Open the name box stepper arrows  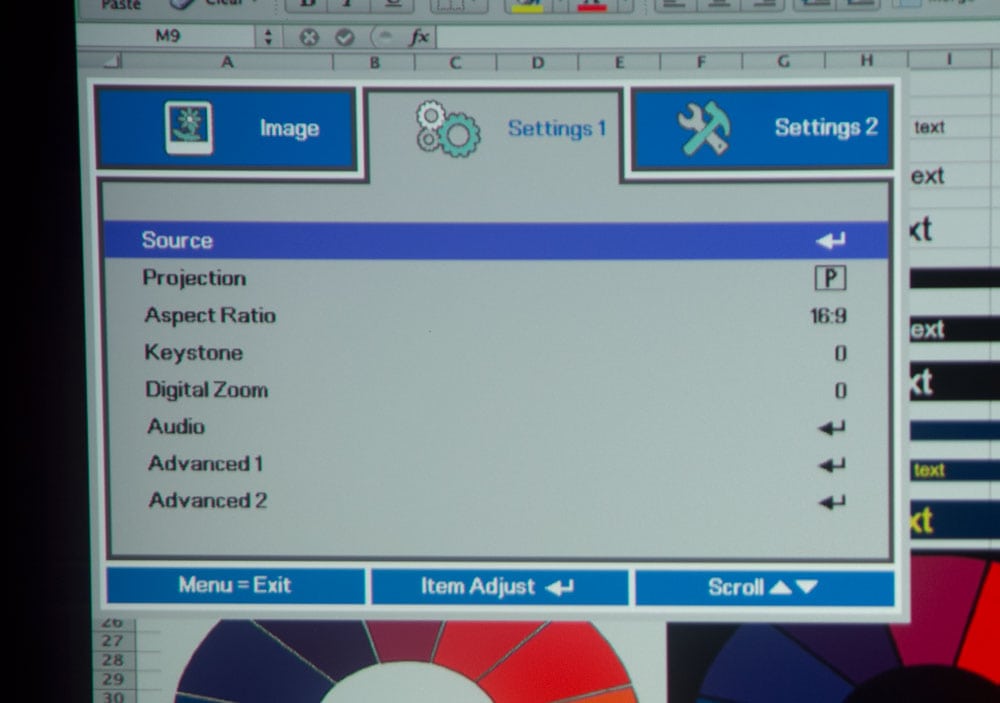[268, 37]
